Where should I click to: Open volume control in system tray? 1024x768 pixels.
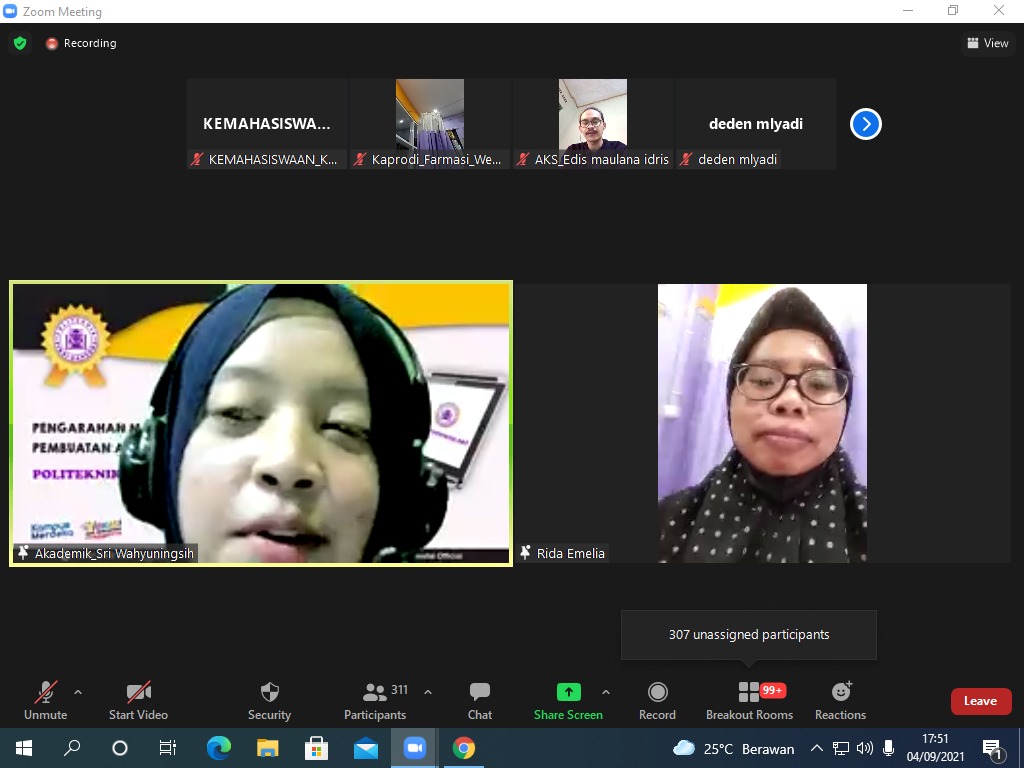tap(865, 748)
